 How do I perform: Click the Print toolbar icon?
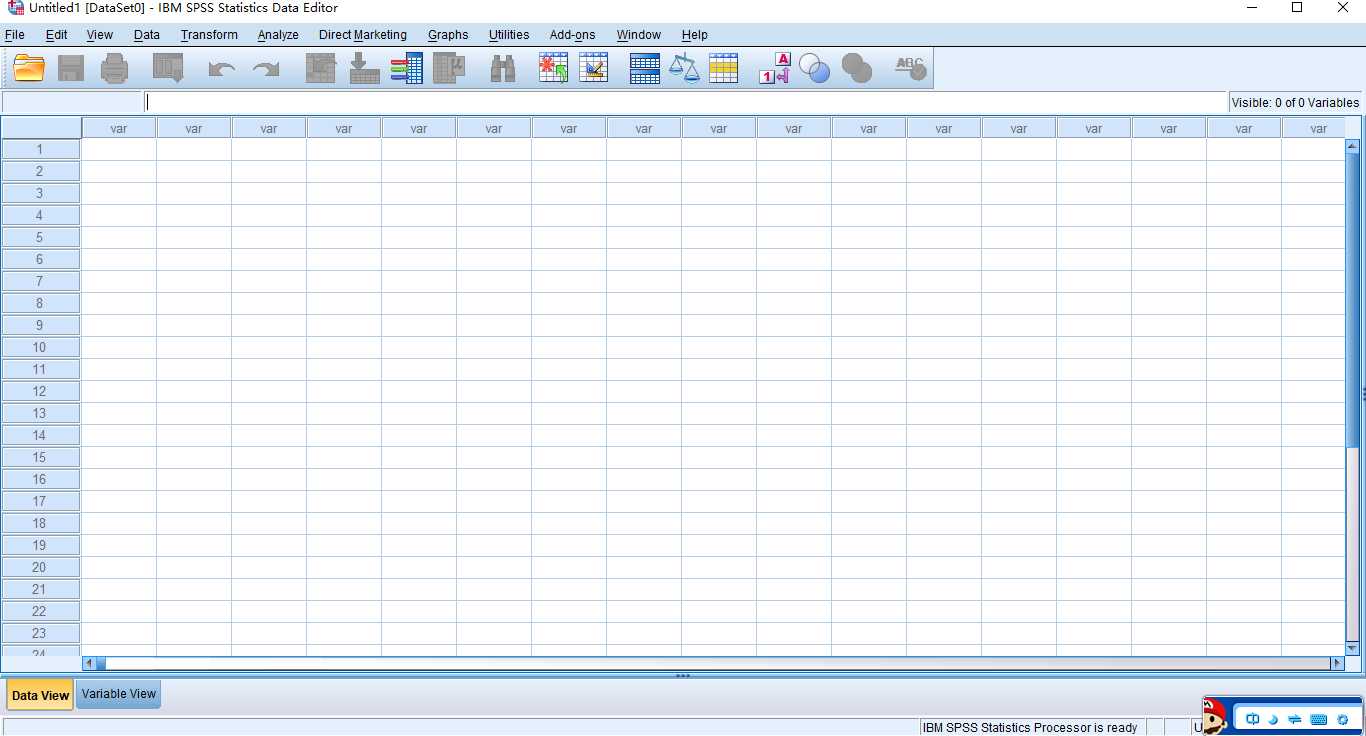pos(114,68)
